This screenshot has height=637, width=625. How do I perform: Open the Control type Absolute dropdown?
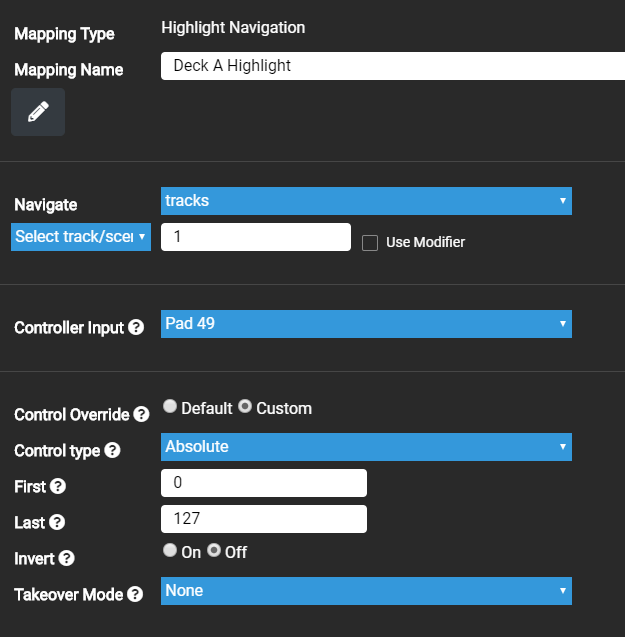click(366, 447)
